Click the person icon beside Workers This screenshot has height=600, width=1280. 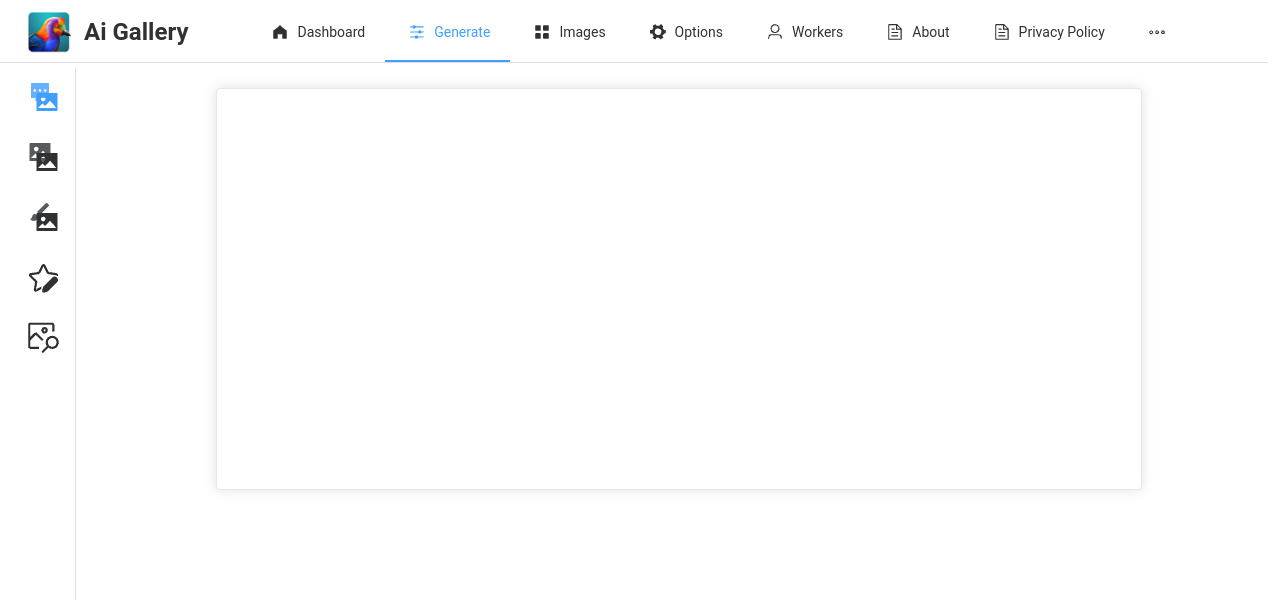click(775, 32)
